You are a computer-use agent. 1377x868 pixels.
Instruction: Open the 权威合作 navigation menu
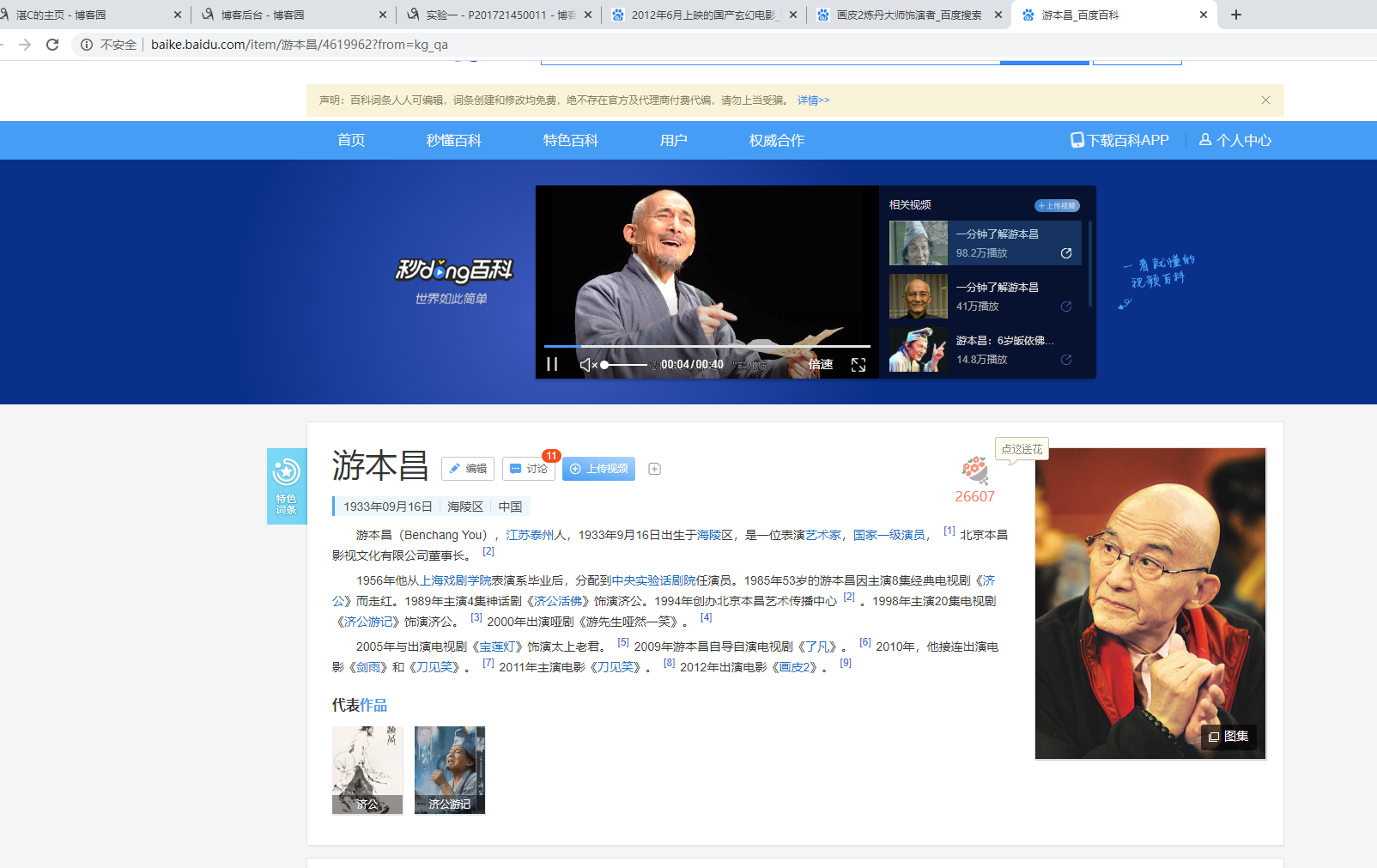(777, 140)
